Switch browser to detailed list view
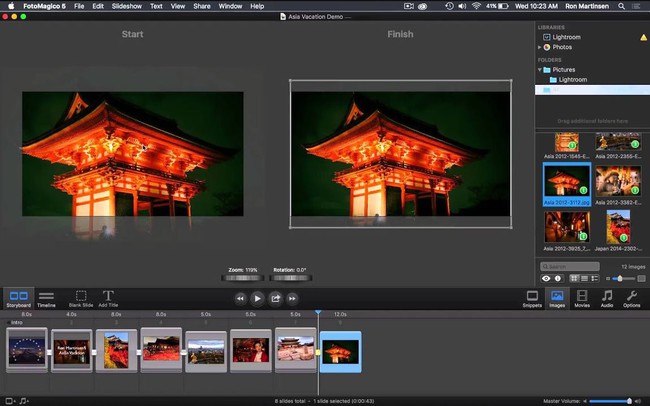The image size is (650, 406). (x=595, y=278)
